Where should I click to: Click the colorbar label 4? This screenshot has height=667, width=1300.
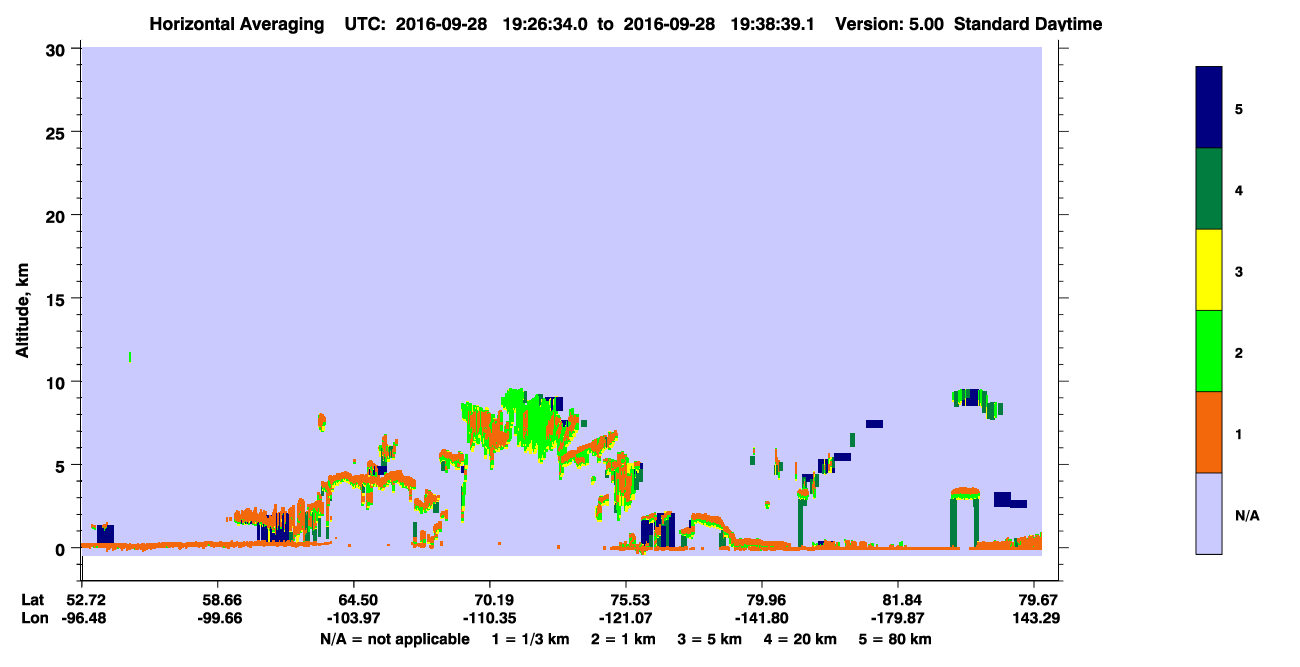pyautogui.click(x=1239, y=189)
